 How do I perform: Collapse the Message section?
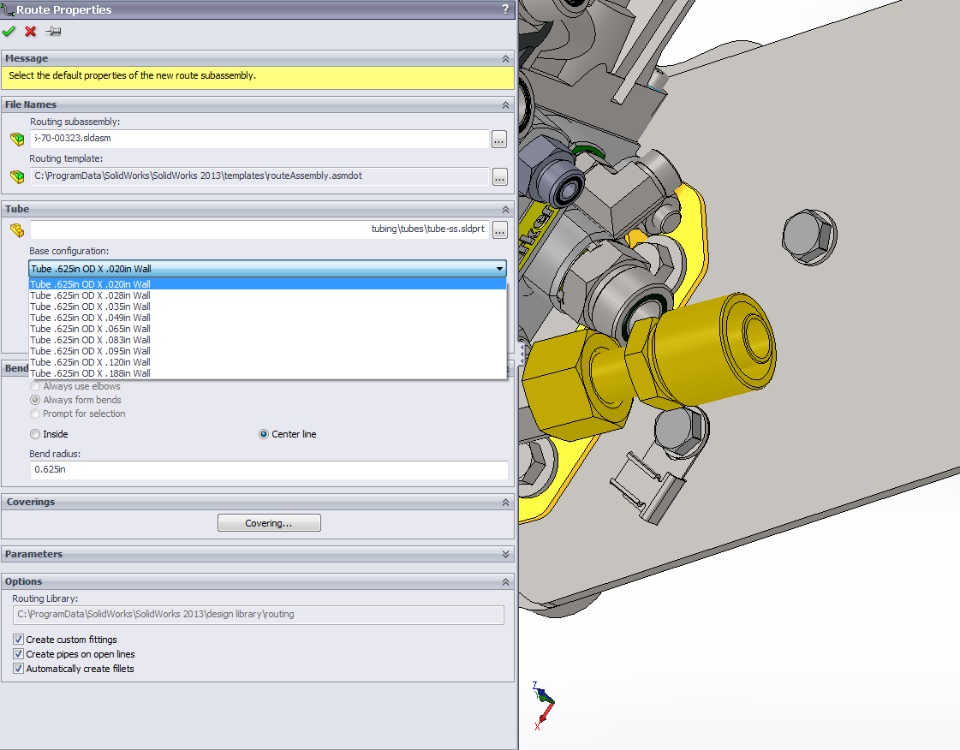coord(506,59)
